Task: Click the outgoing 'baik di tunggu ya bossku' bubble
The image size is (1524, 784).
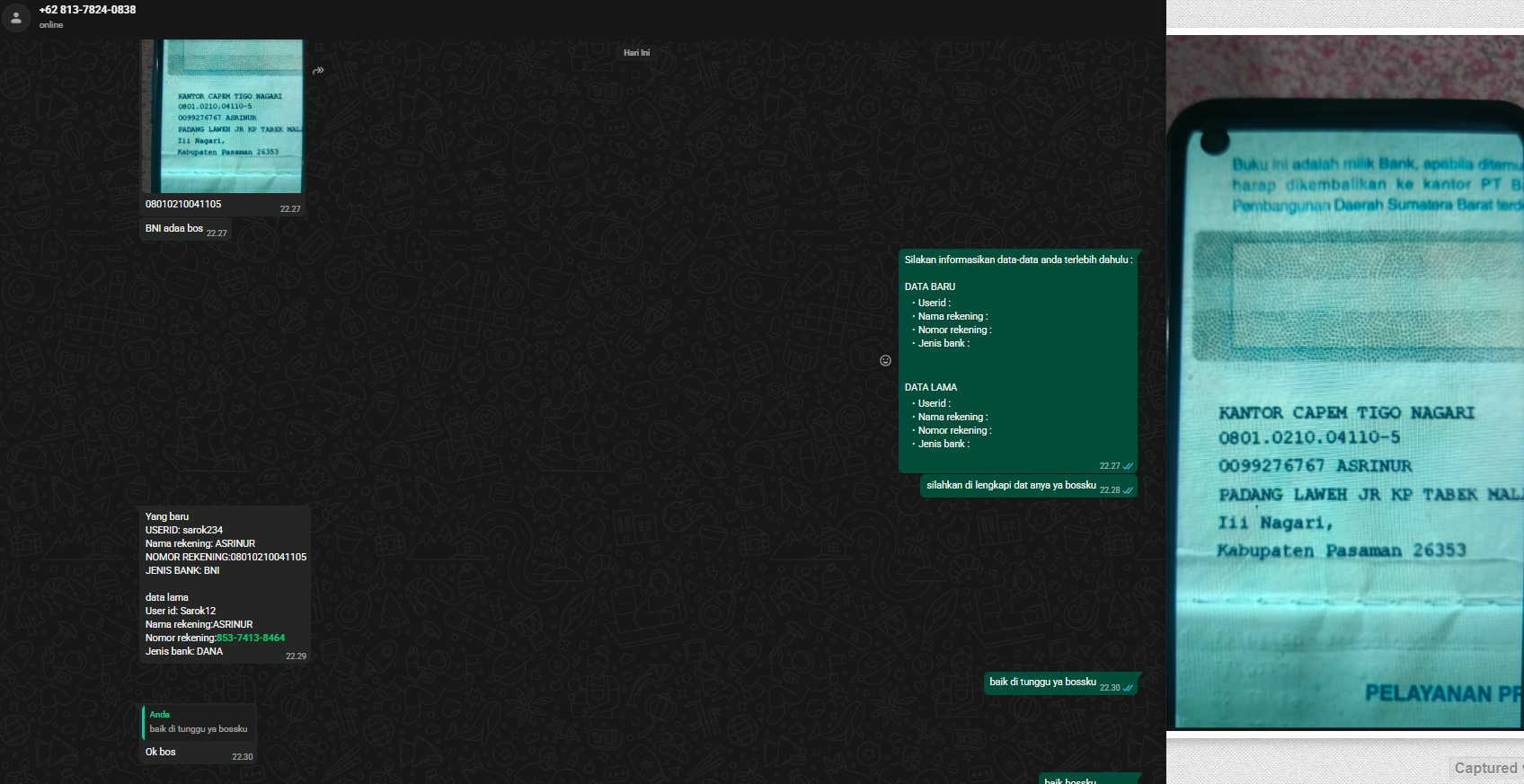Action: 1061,683
